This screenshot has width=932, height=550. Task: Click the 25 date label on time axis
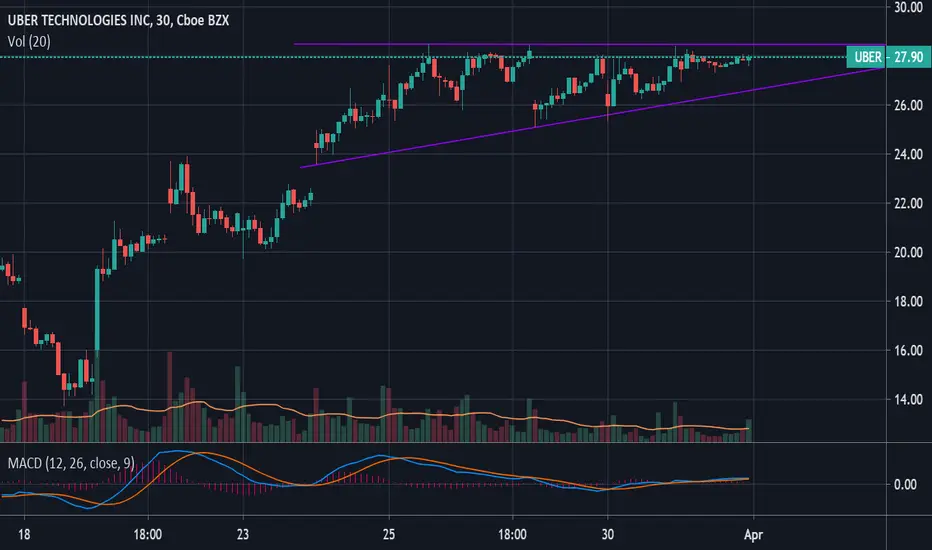(389, 535)
